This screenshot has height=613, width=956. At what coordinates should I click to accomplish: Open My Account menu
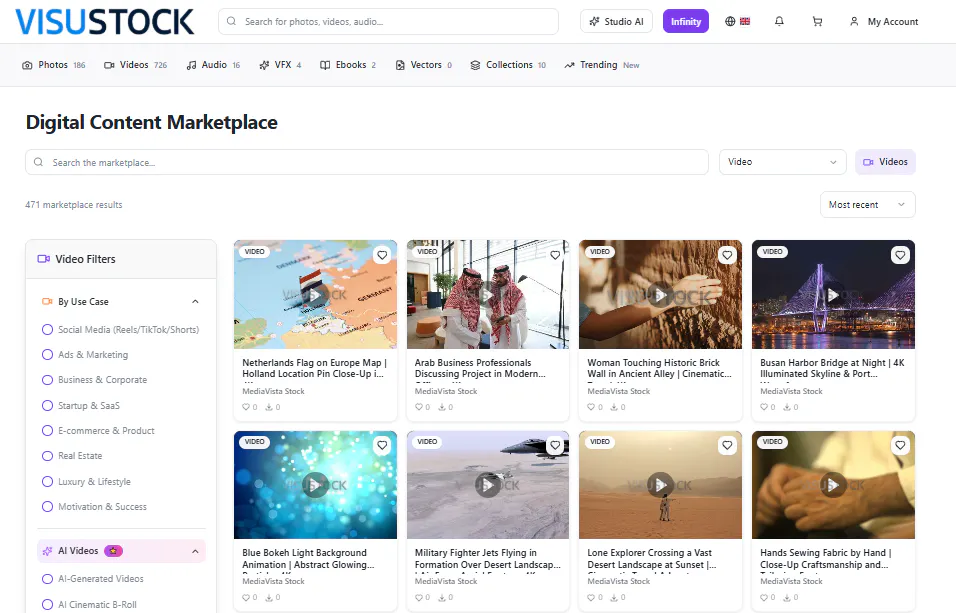[884, 21]
